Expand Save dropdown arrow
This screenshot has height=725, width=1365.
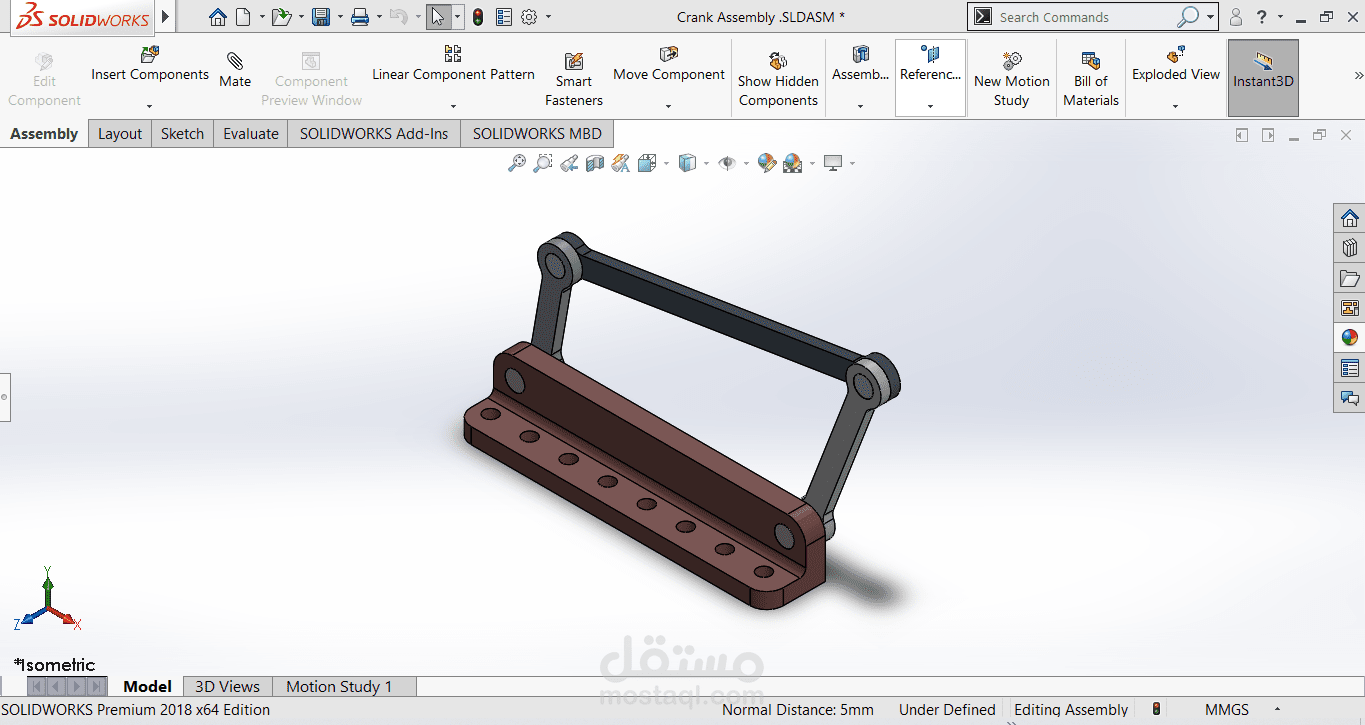coord(339,17)
